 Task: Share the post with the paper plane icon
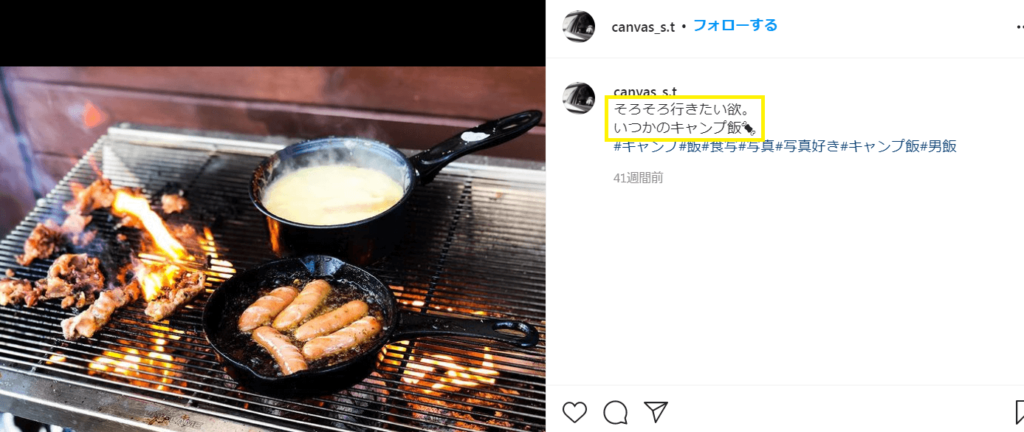pos(656,411)
